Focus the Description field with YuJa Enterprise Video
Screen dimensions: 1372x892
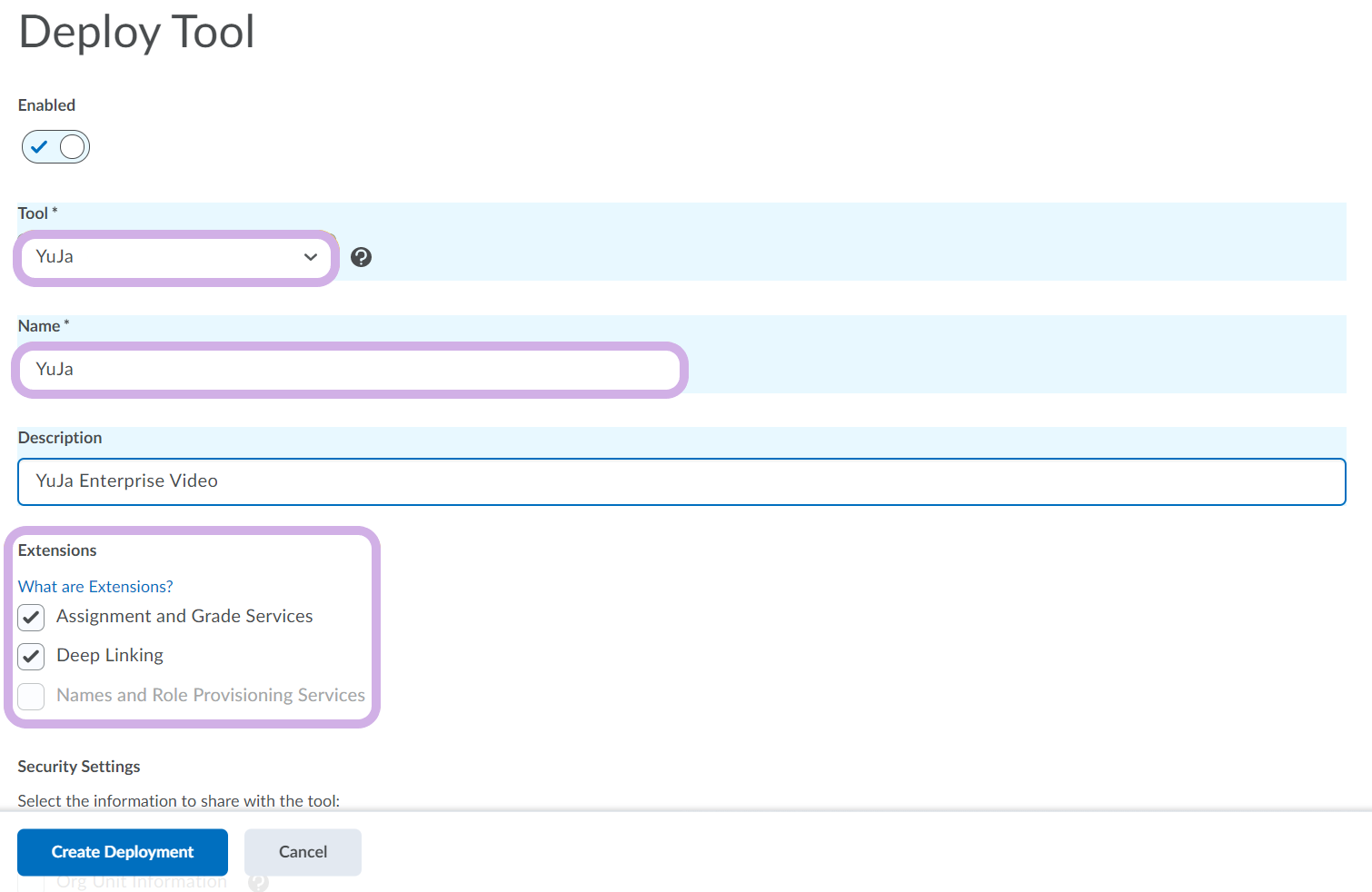(x=681, y=481)
